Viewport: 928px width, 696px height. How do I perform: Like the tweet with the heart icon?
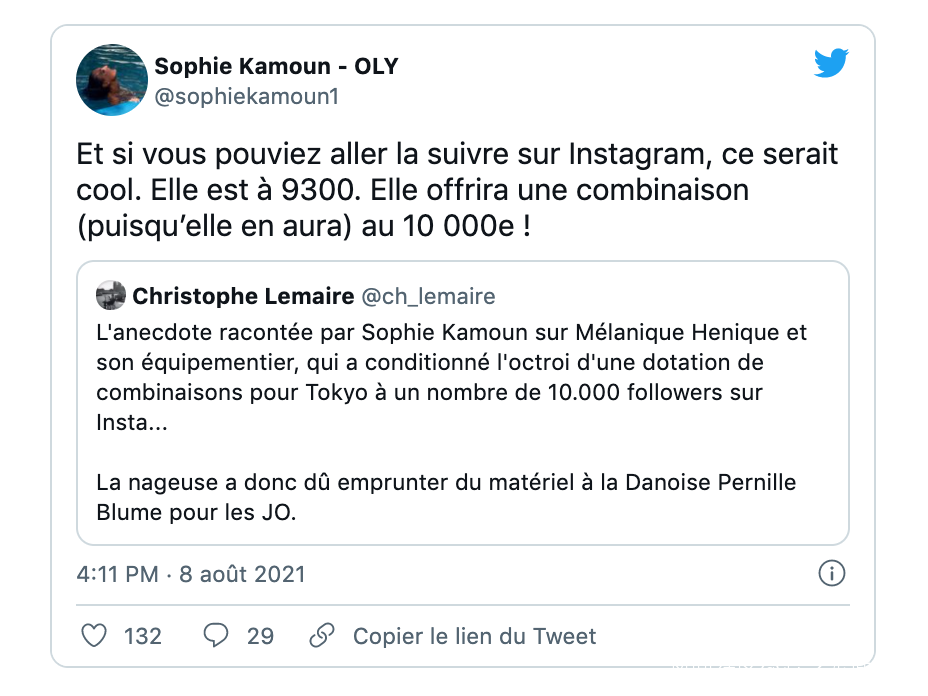[93, 636]
